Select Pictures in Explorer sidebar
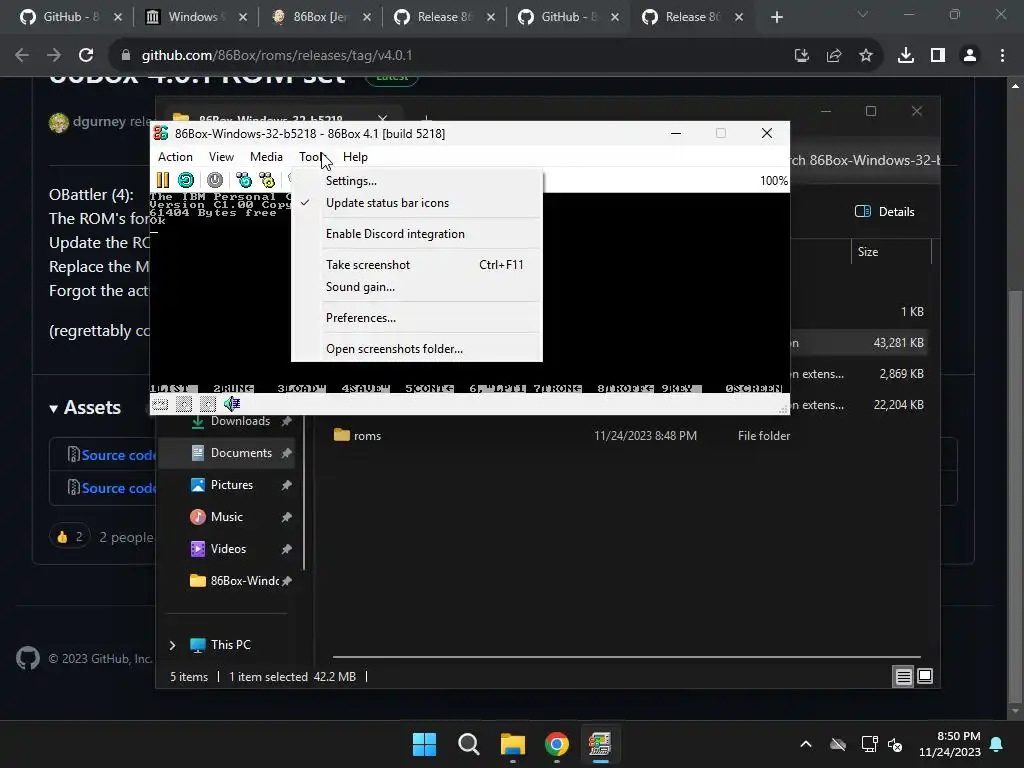 (232, 485)
